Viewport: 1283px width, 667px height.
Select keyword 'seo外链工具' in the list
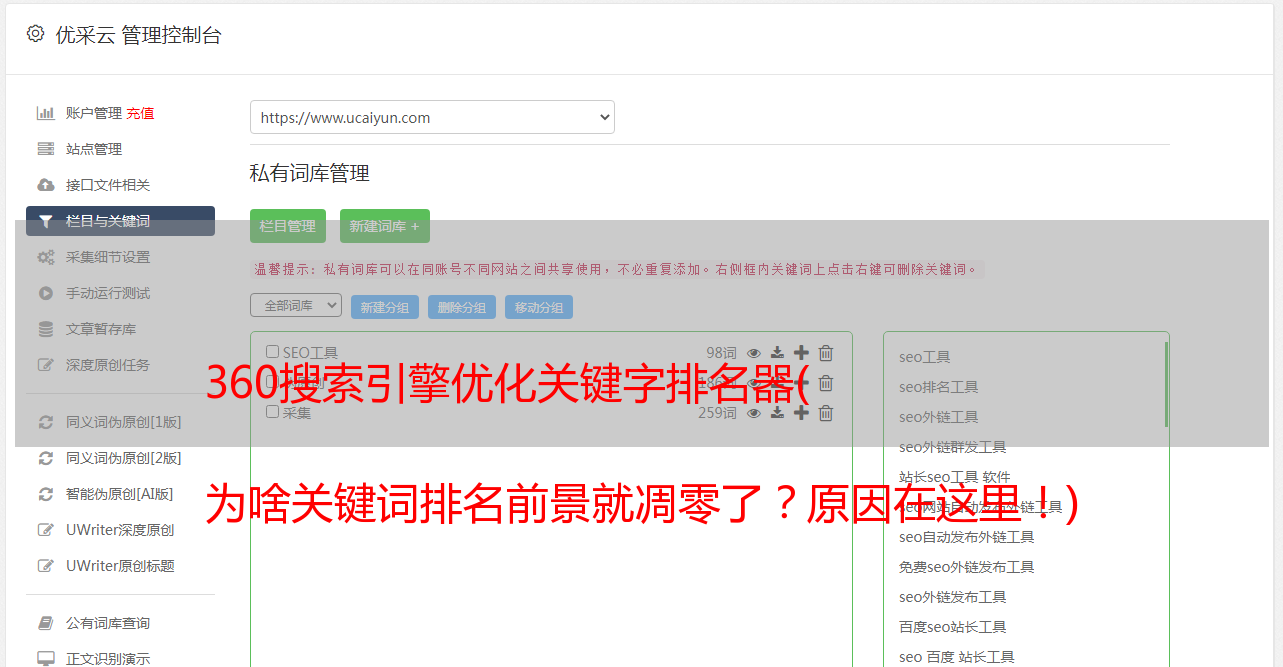click(x=938, y=417)
